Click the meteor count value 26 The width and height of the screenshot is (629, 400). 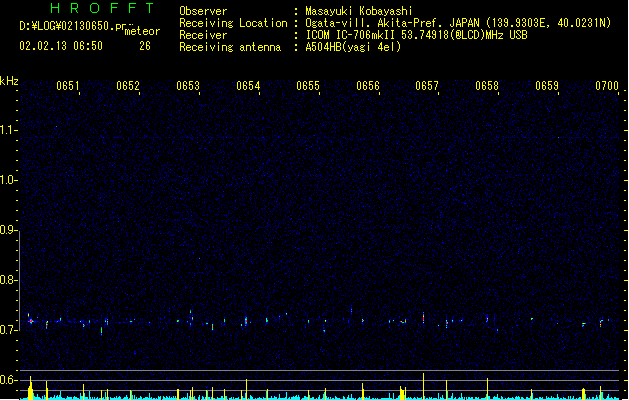point(145,46)
